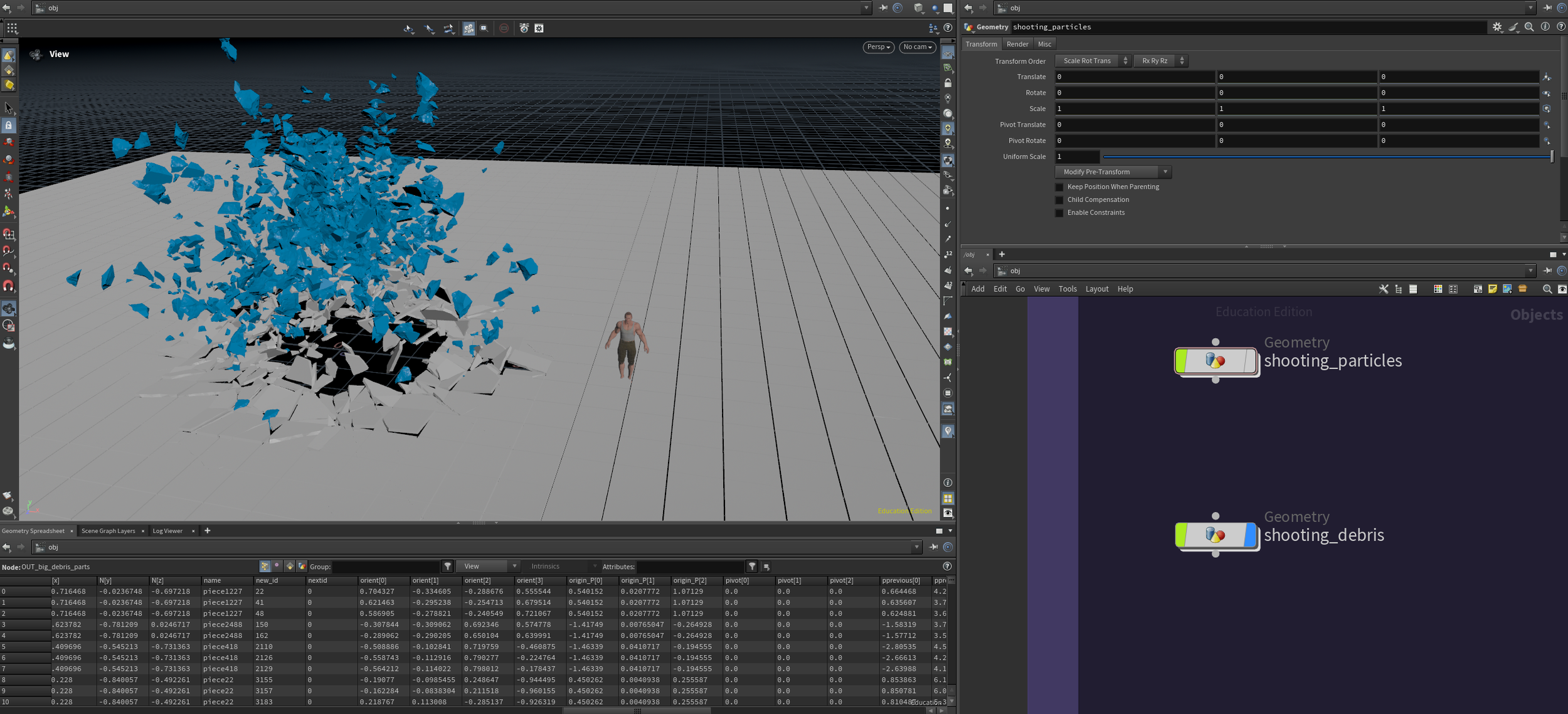Click the viewport display info icon
1568x714 pixels.
coord(948,482)
